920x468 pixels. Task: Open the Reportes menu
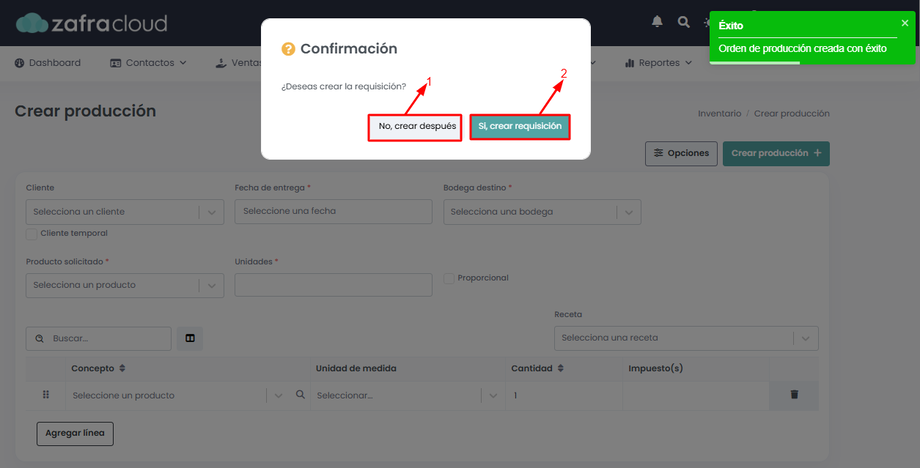(x=658, y=63)
